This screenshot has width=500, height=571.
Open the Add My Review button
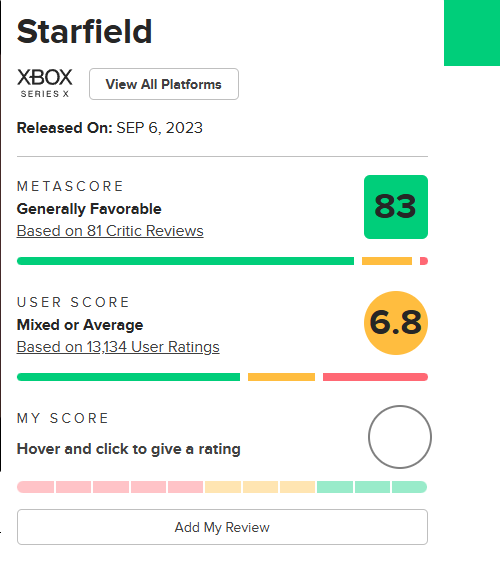click(222, 527)
